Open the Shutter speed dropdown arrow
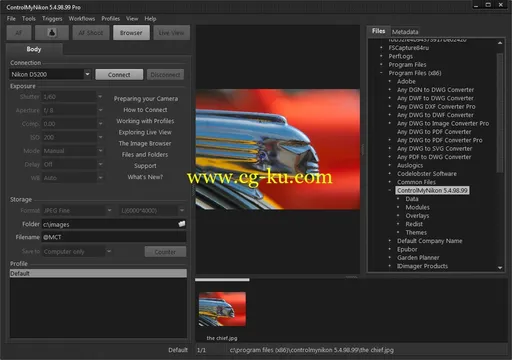The image size is (512, 360). 100,97
